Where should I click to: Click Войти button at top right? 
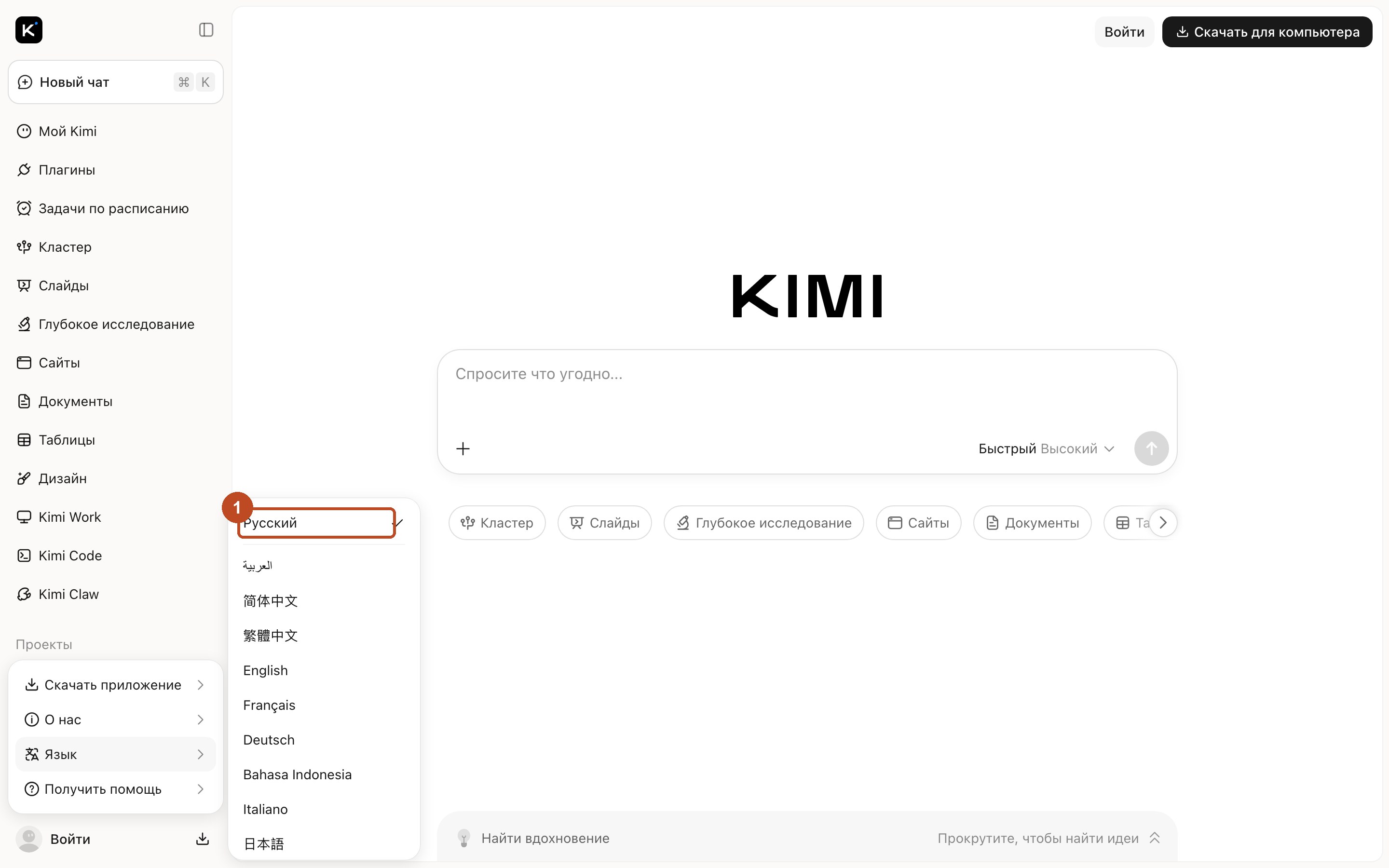click(1124, 32)
